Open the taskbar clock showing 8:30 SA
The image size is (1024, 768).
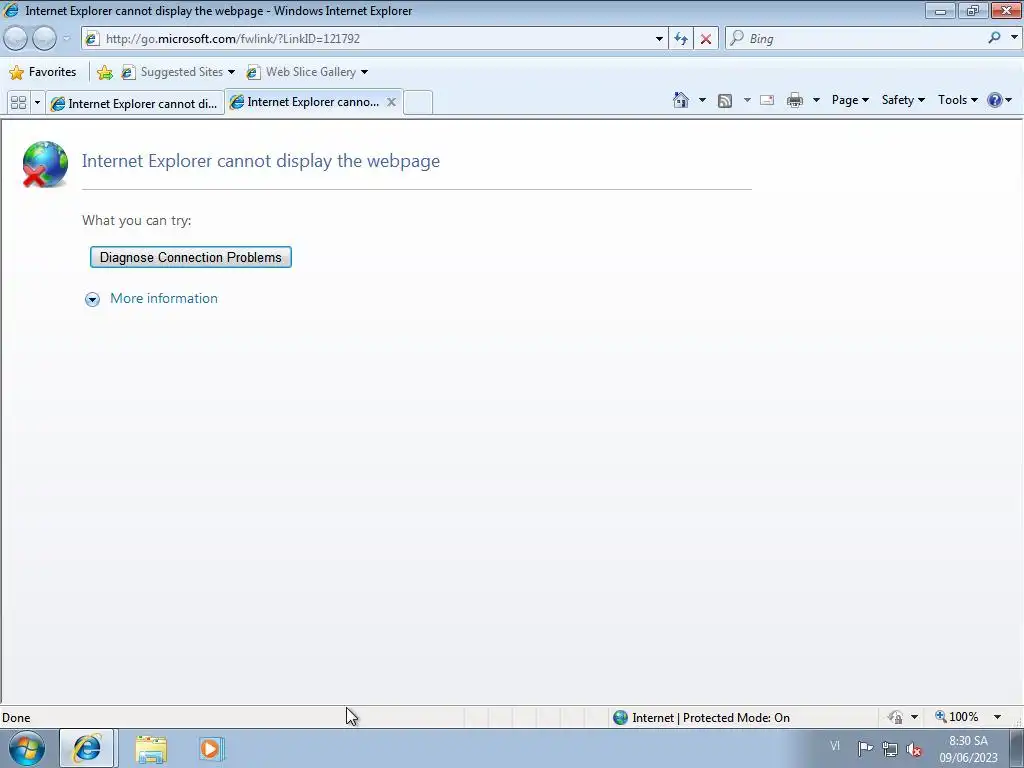click(x=968, y=749)
